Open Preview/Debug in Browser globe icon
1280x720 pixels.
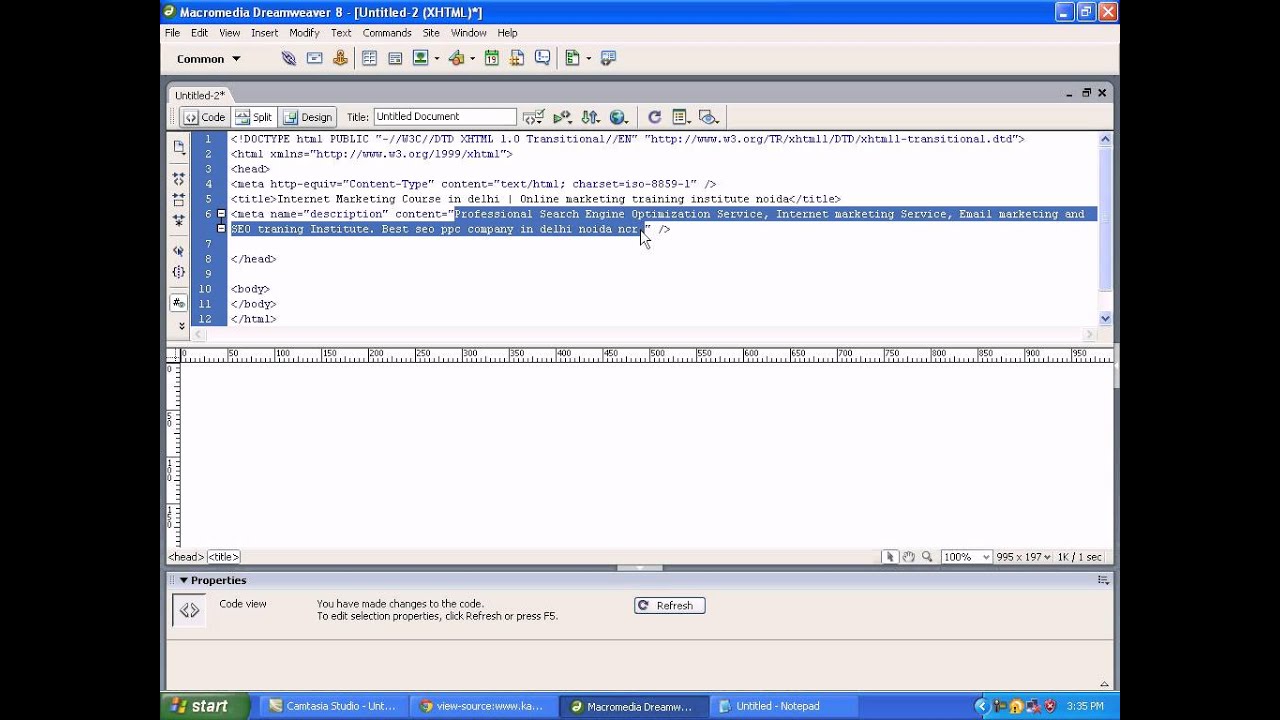(619, 117)
